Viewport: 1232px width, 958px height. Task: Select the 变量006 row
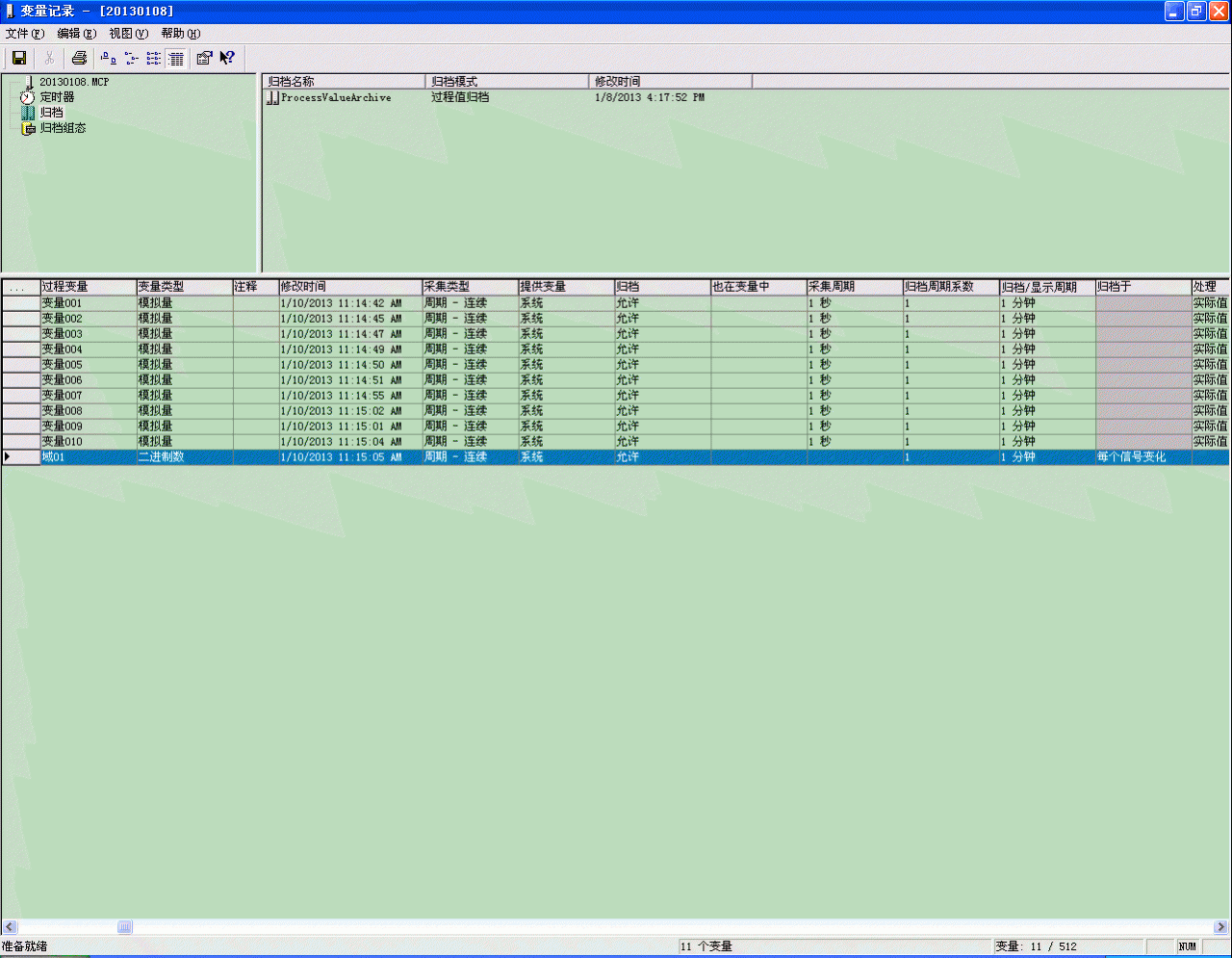pyautogui.click(x=615, y=379)
